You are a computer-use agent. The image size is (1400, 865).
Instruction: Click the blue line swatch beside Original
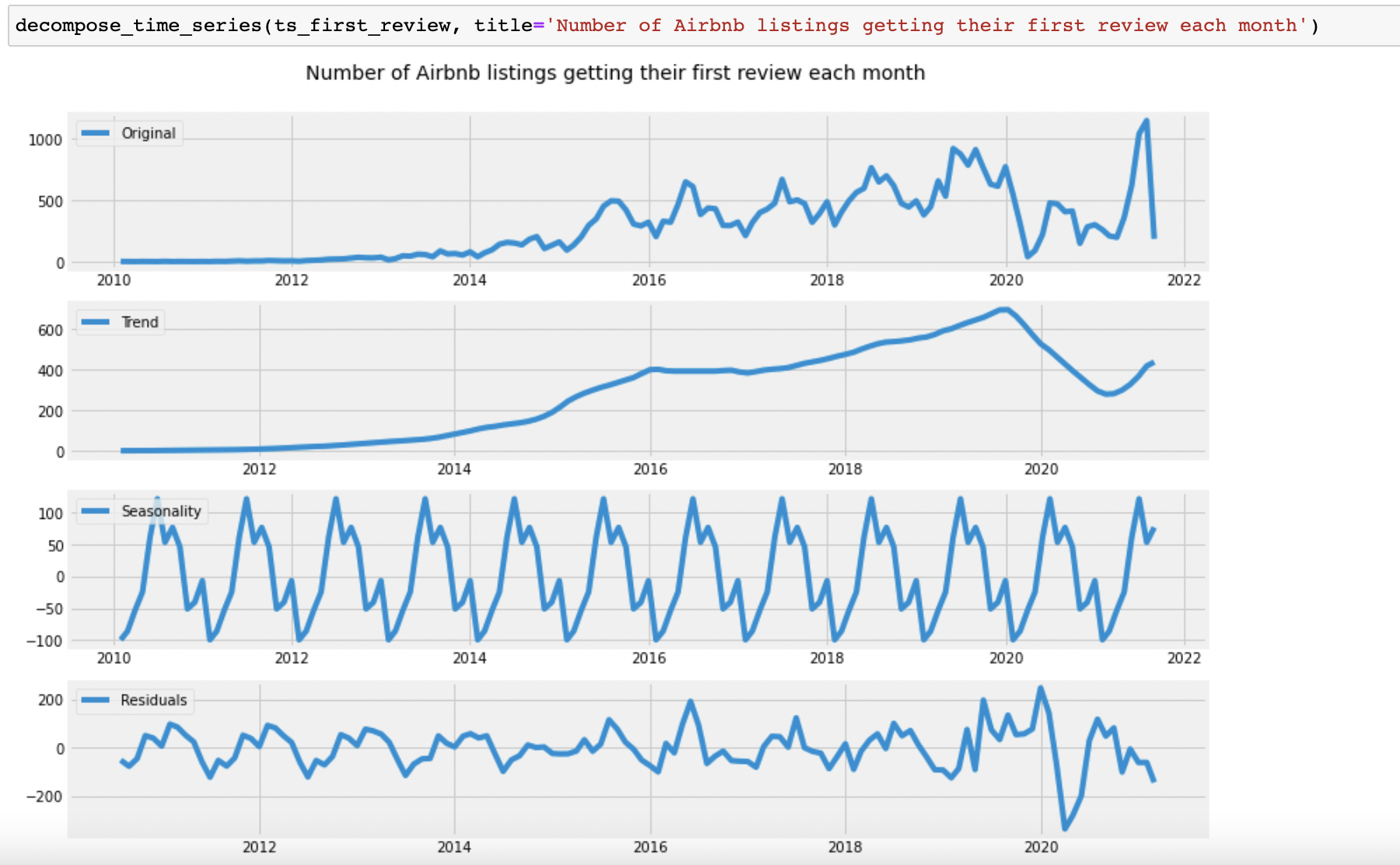click(x=96, y=133)
